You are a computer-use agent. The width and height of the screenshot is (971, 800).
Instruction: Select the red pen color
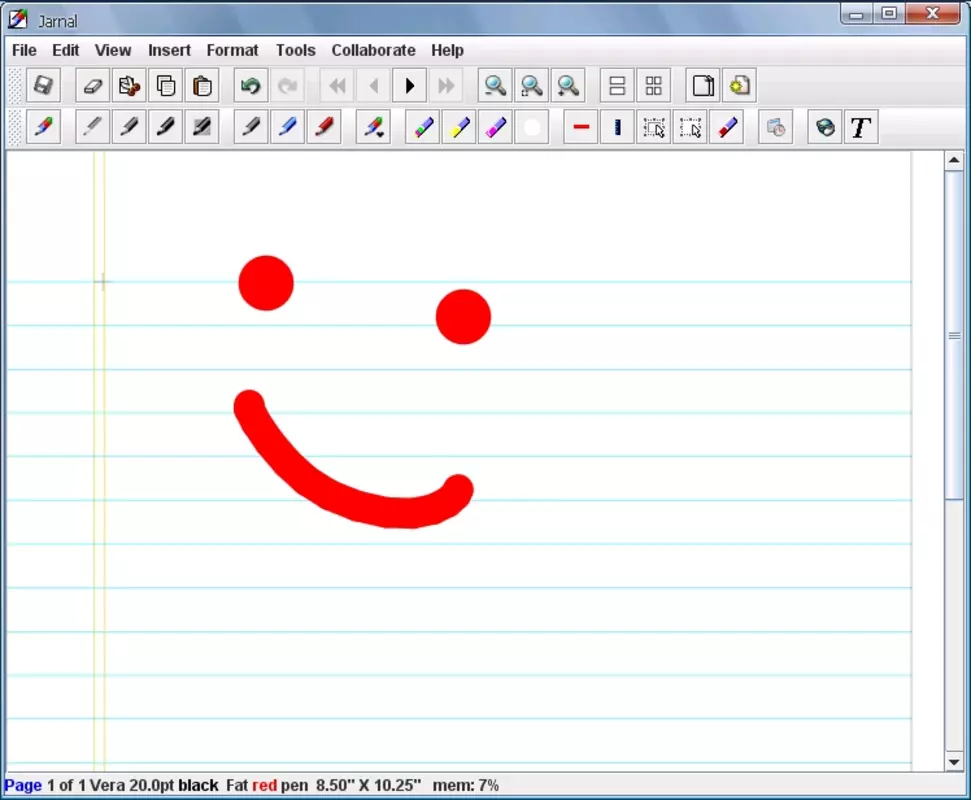click(x=324, y=127)
